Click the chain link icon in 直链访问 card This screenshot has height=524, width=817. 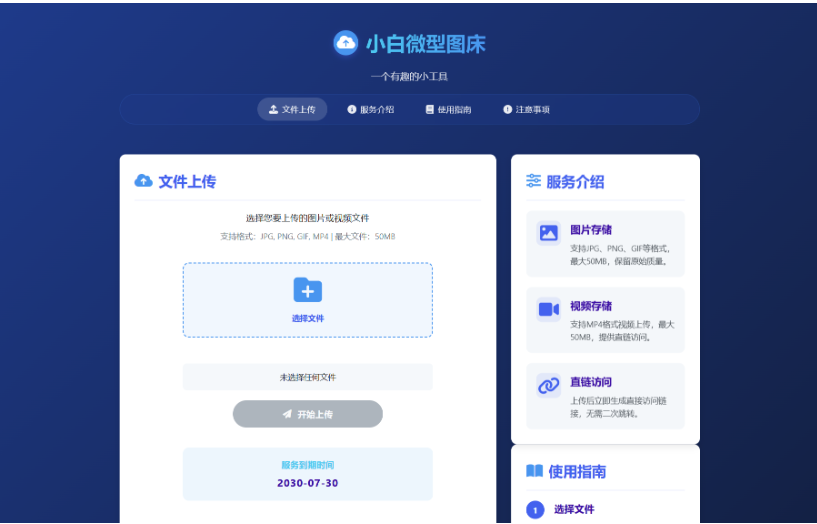549,385
